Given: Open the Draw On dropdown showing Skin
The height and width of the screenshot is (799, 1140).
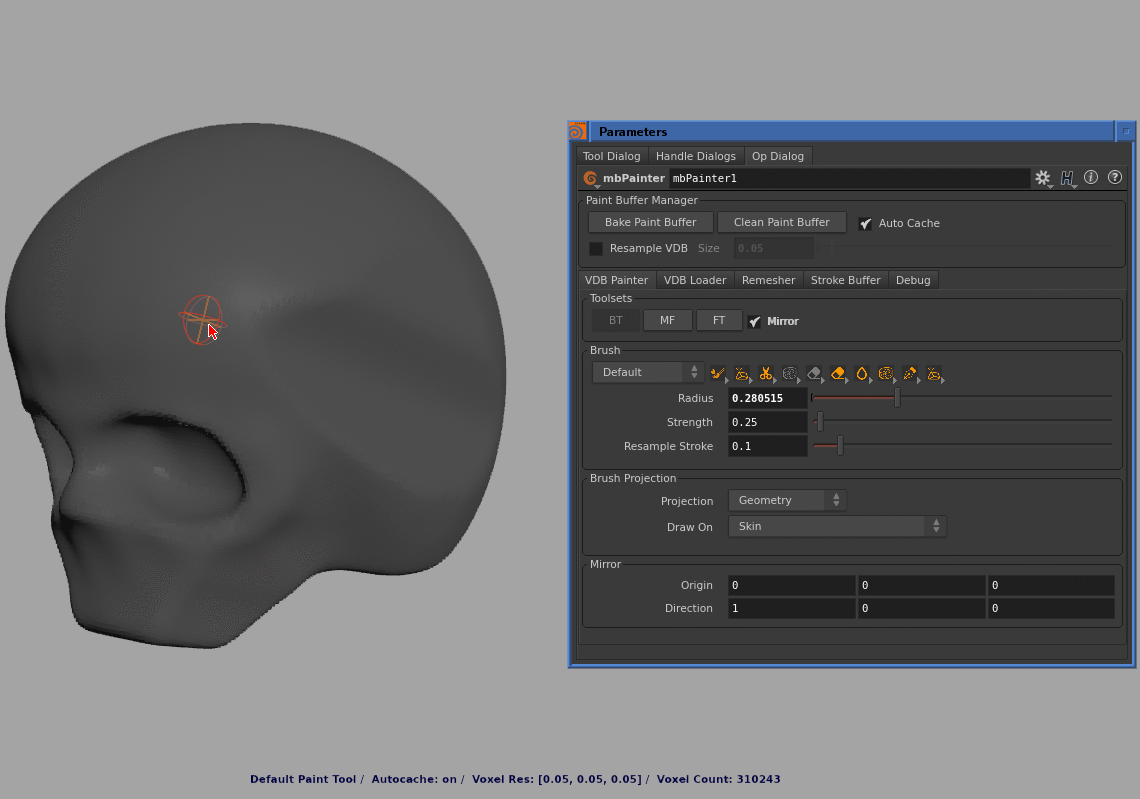Looking at the screenshot, I should (836, 526).
